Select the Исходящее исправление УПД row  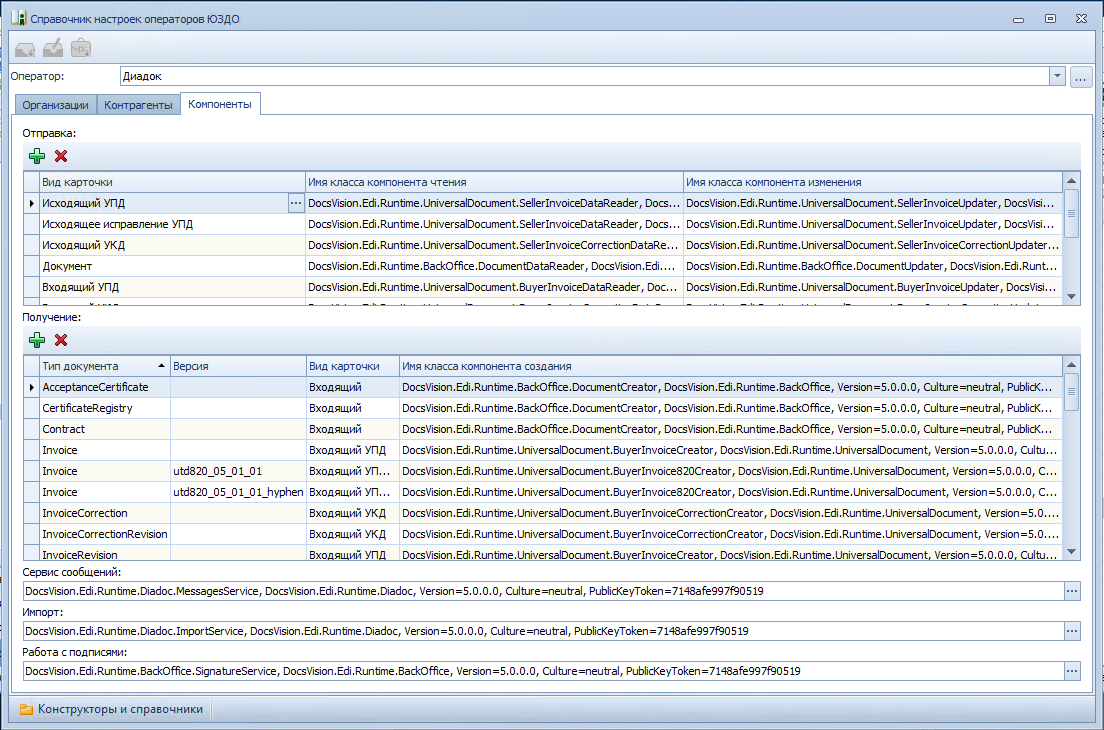(x=542, y=224)
